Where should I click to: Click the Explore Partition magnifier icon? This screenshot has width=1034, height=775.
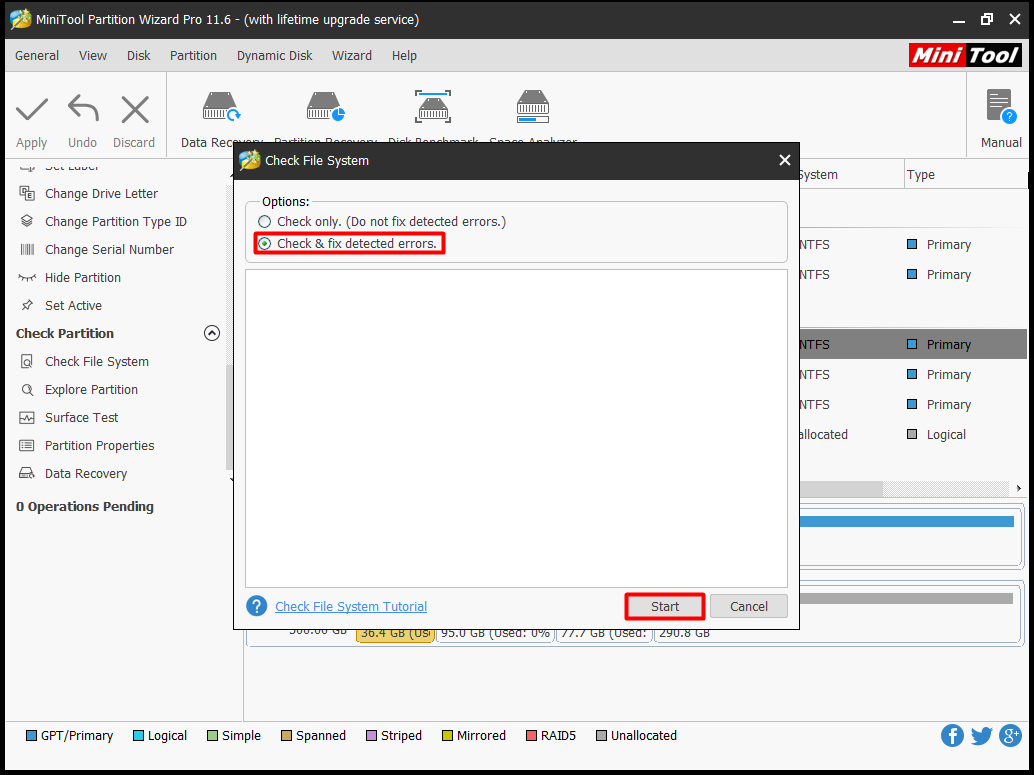coord(27,390)
